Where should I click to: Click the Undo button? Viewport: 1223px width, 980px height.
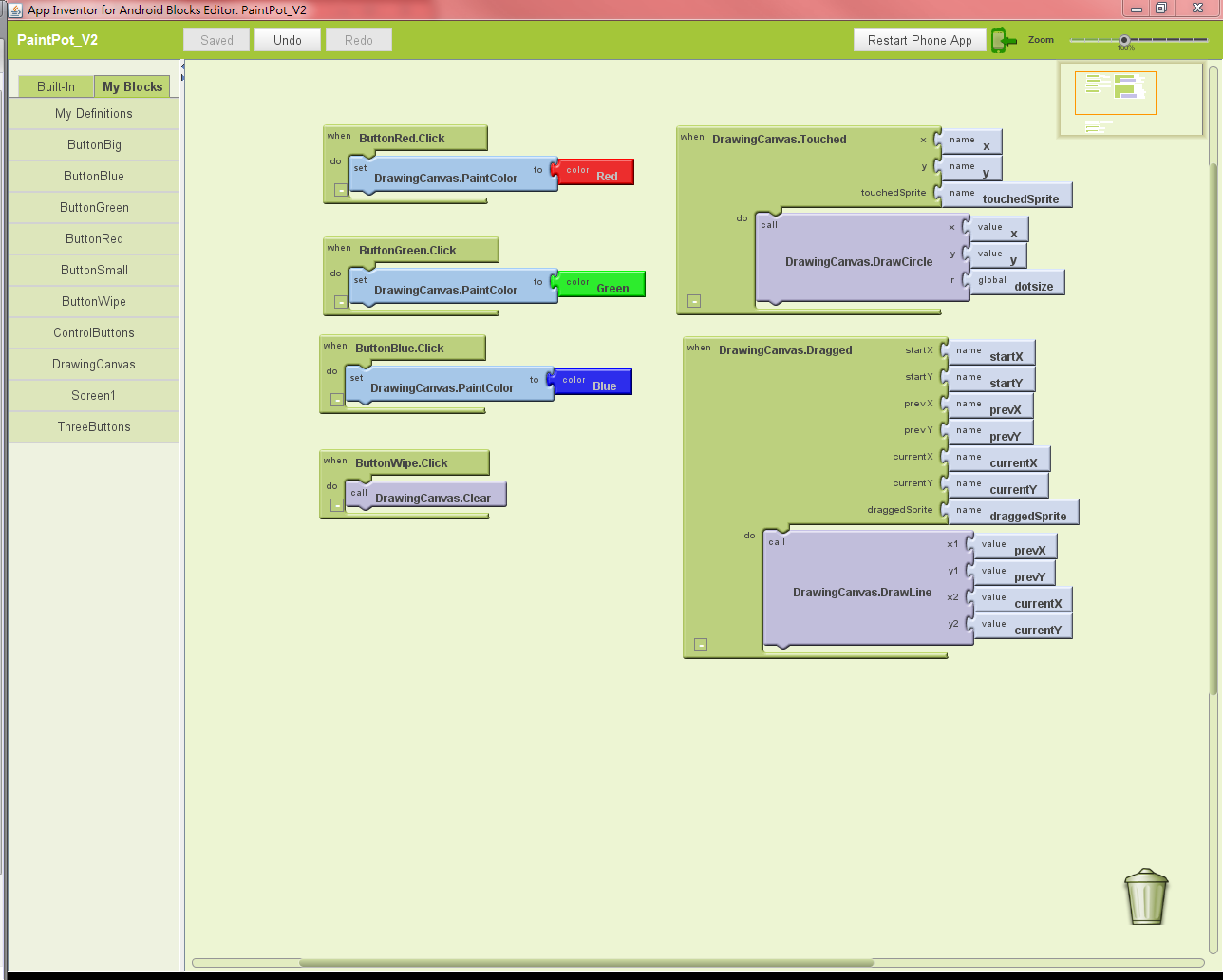(288, 40)
